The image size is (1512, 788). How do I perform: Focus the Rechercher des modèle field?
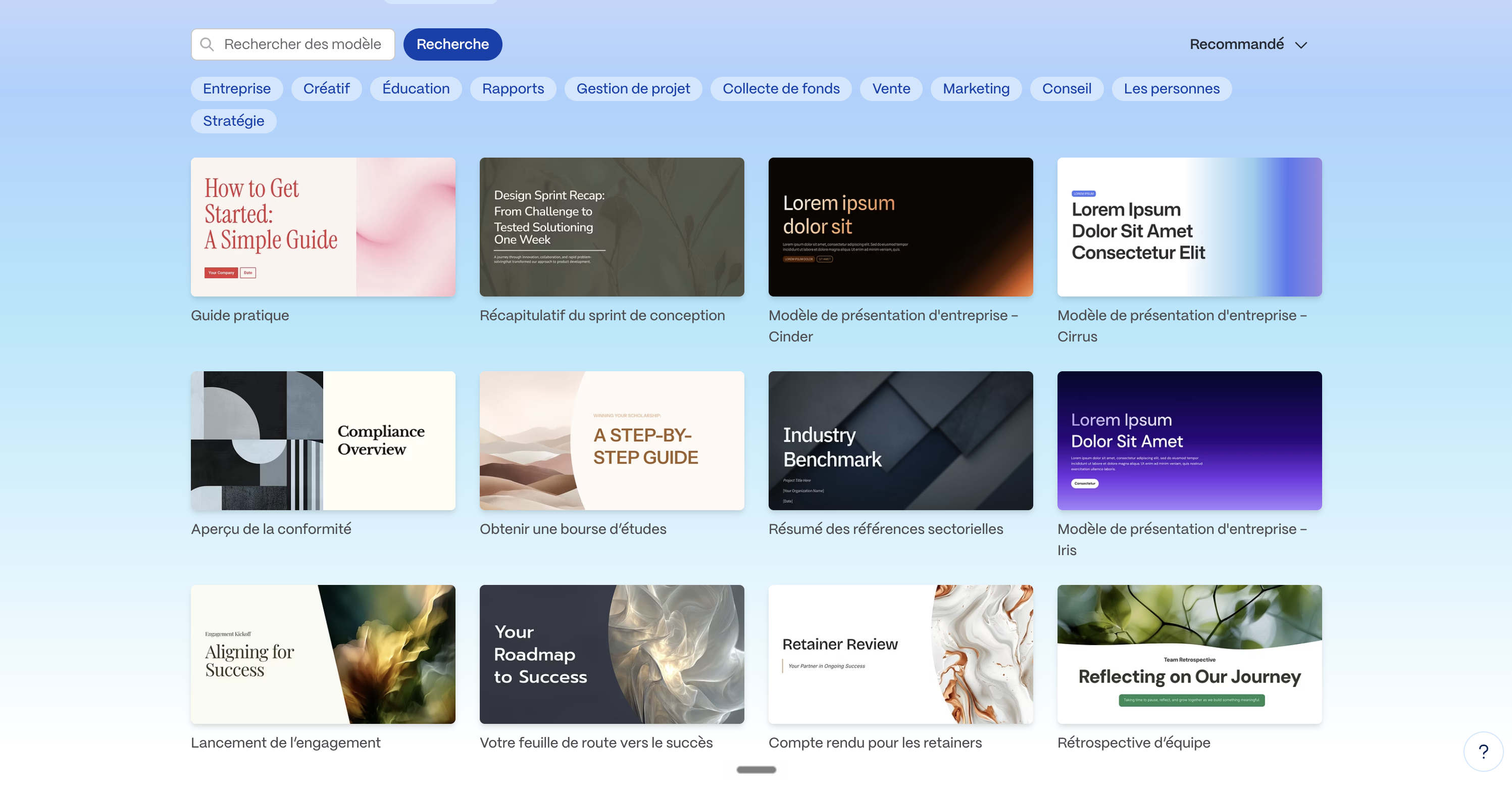point(293,44)
